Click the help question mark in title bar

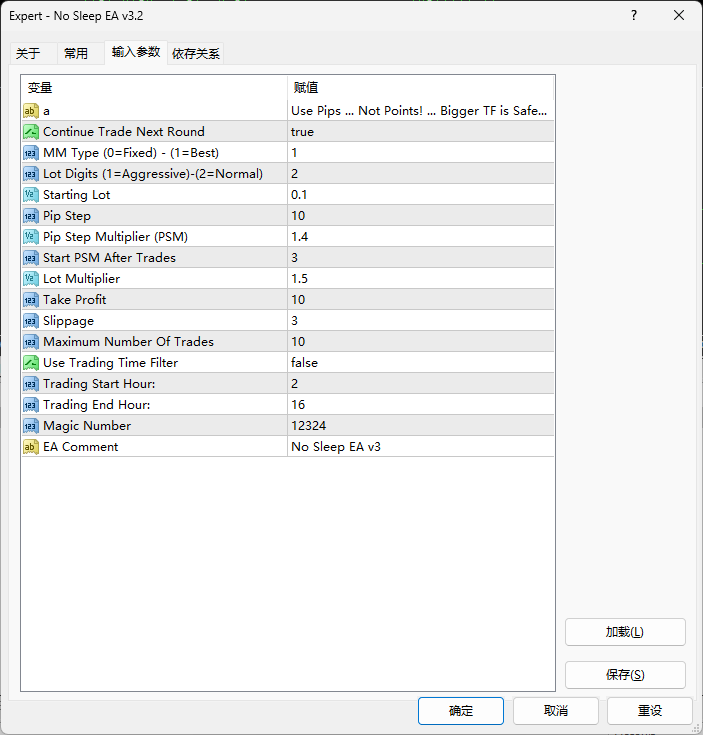point(635,16)
